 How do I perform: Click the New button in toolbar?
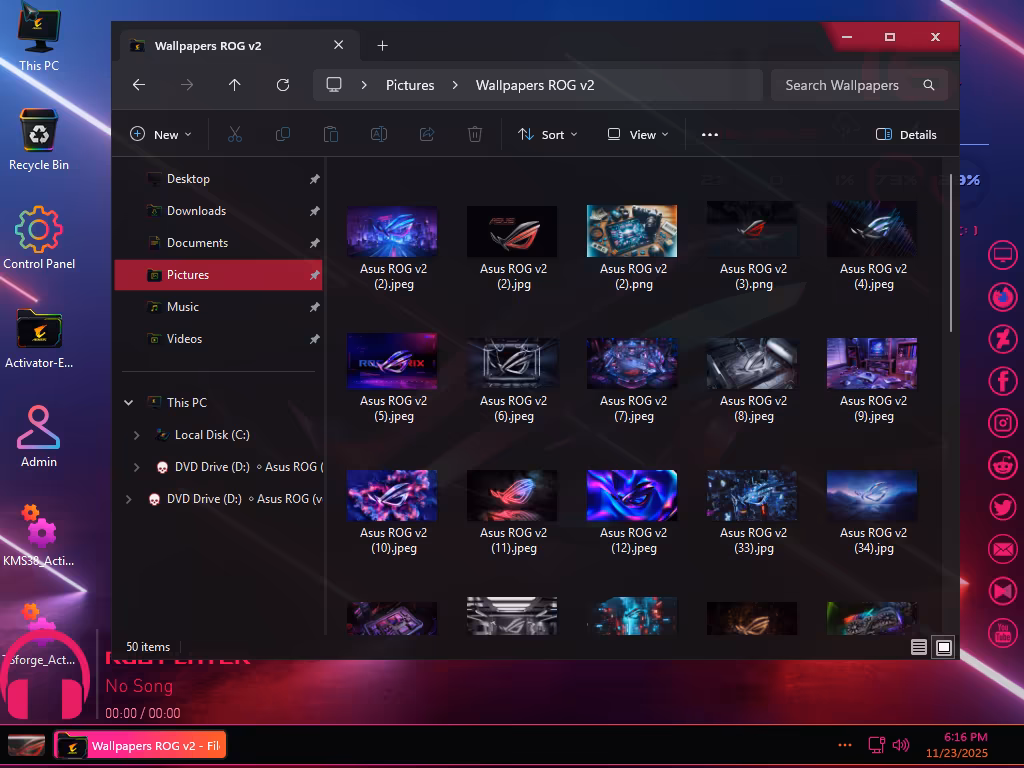(160, 135)
